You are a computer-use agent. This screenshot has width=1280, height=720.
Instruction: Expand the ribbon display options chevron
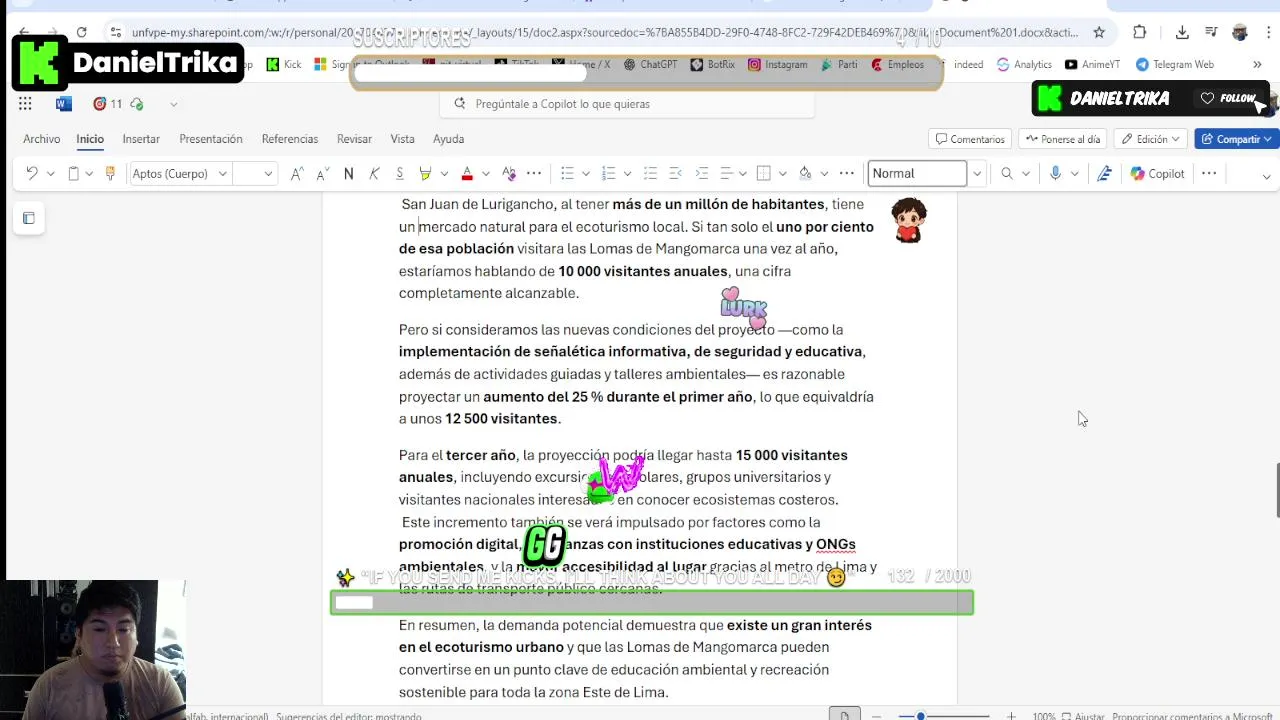[x=1266, y=177]
